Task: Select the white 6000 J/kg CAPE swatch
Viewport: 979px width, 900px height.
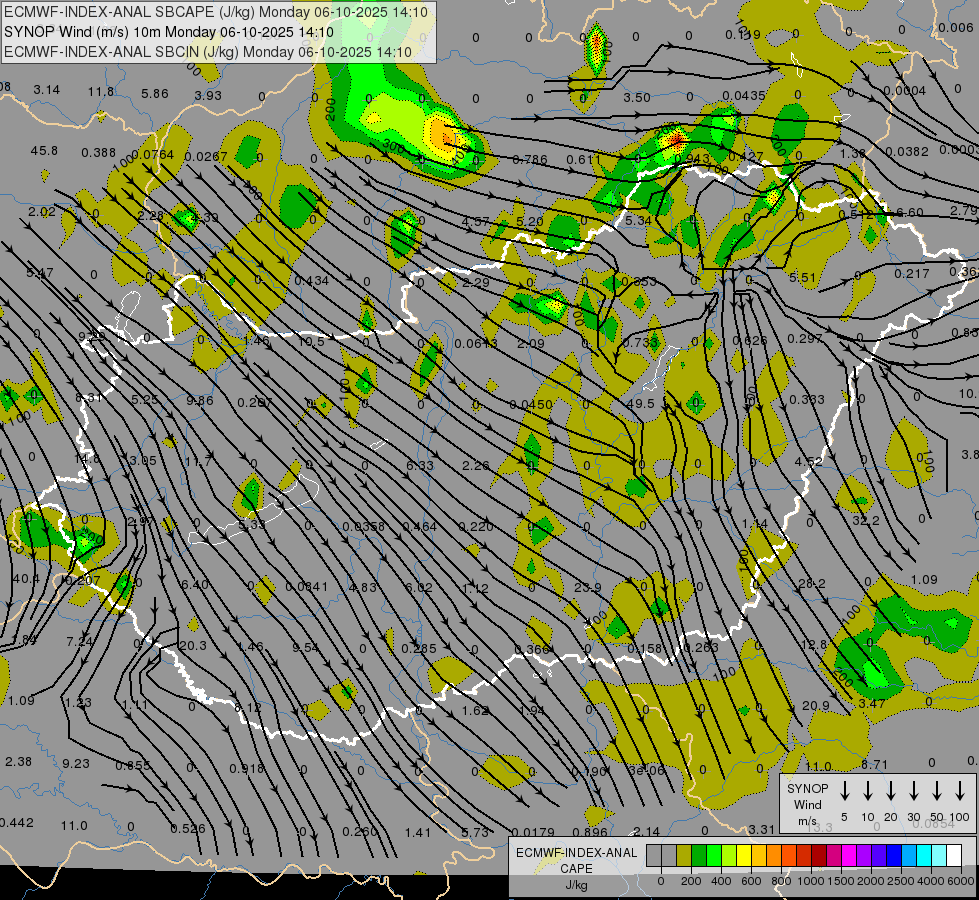Action: point(955,855)
